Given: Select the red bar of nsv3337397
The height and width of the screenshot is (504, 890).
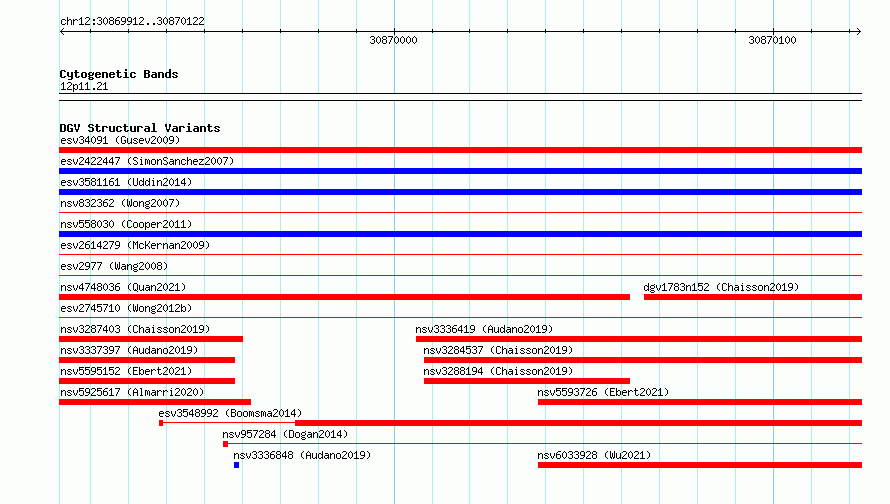Looking at the screenshot, I should [x=147, y=360].
